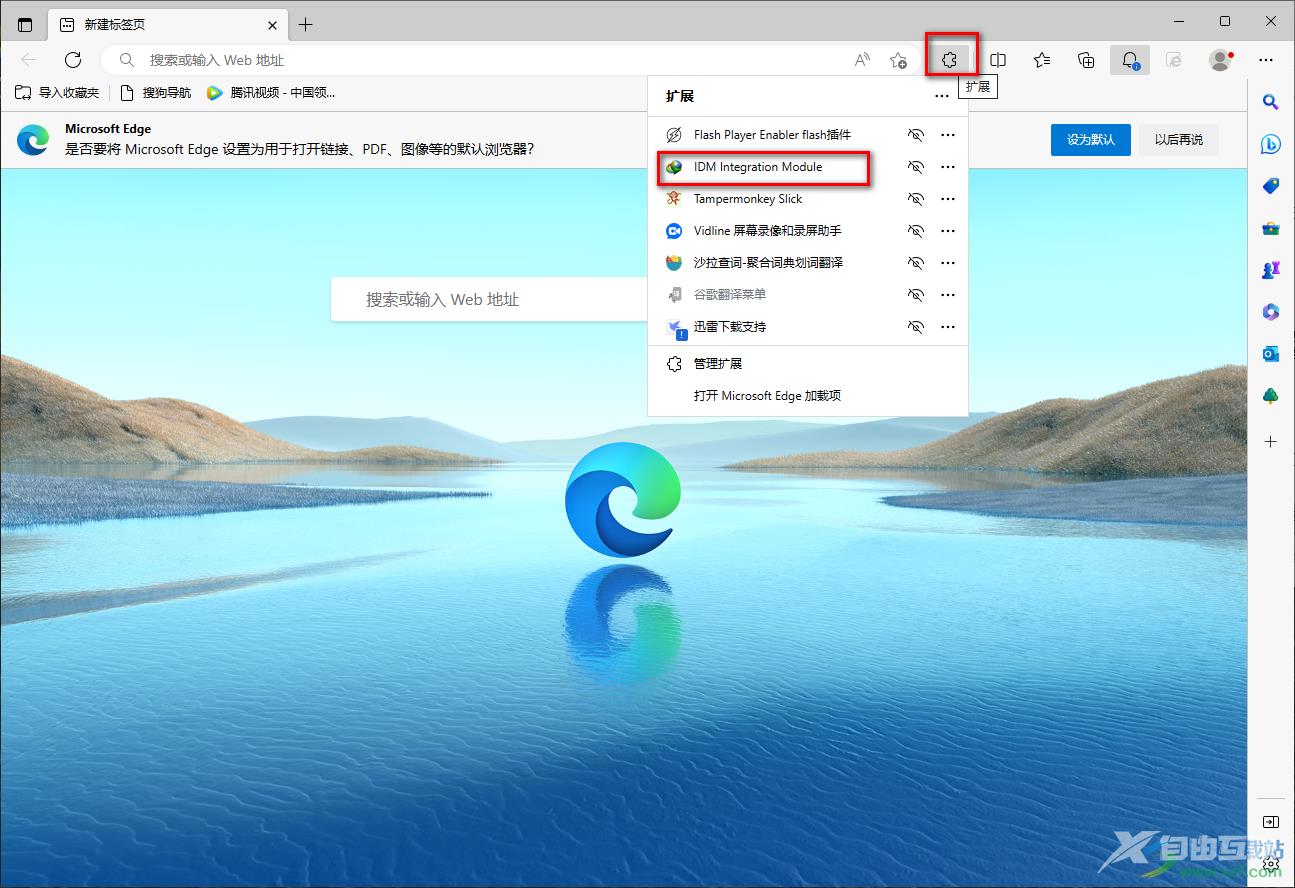
Task: Open Bing chat icon in sidebar
Action: [x=1270, y=144]
